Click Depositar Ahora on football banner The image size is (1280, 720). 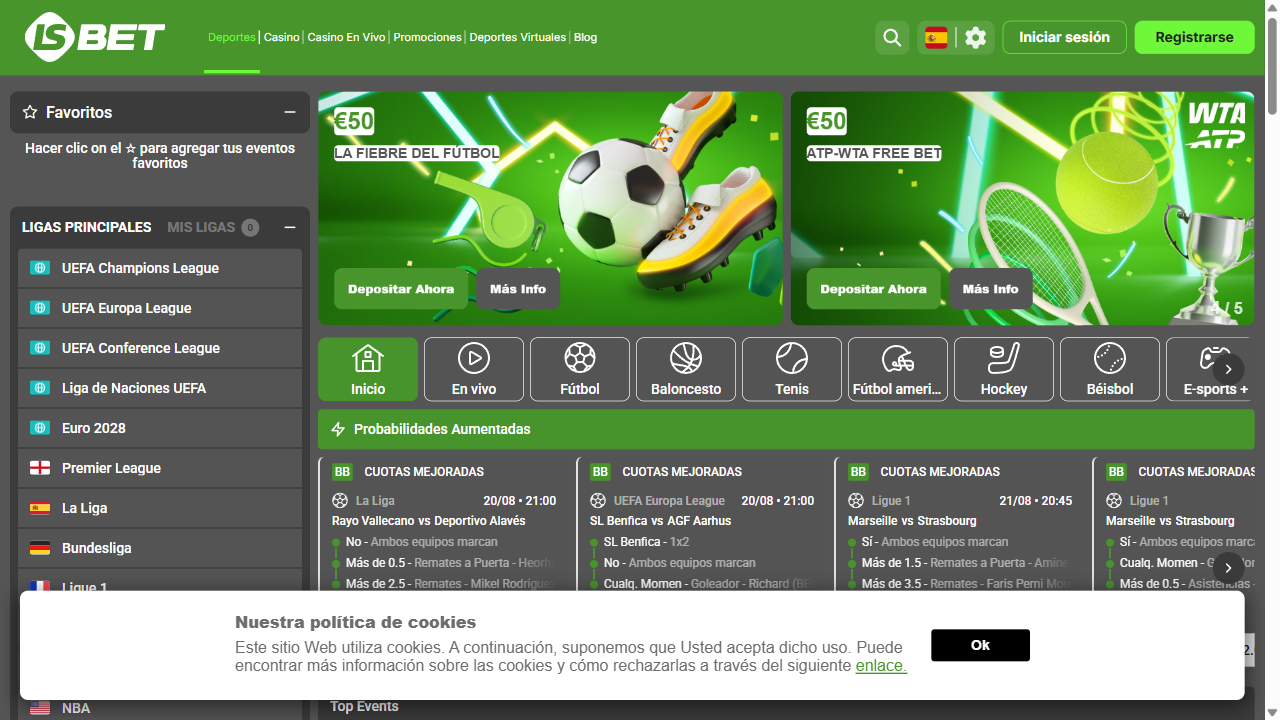point(401,289)
